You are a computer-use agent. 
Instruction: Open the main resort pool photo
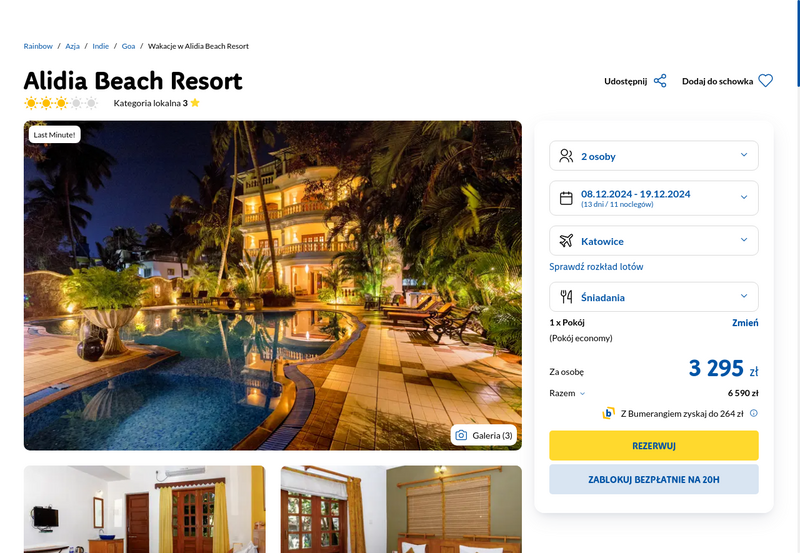272,285
